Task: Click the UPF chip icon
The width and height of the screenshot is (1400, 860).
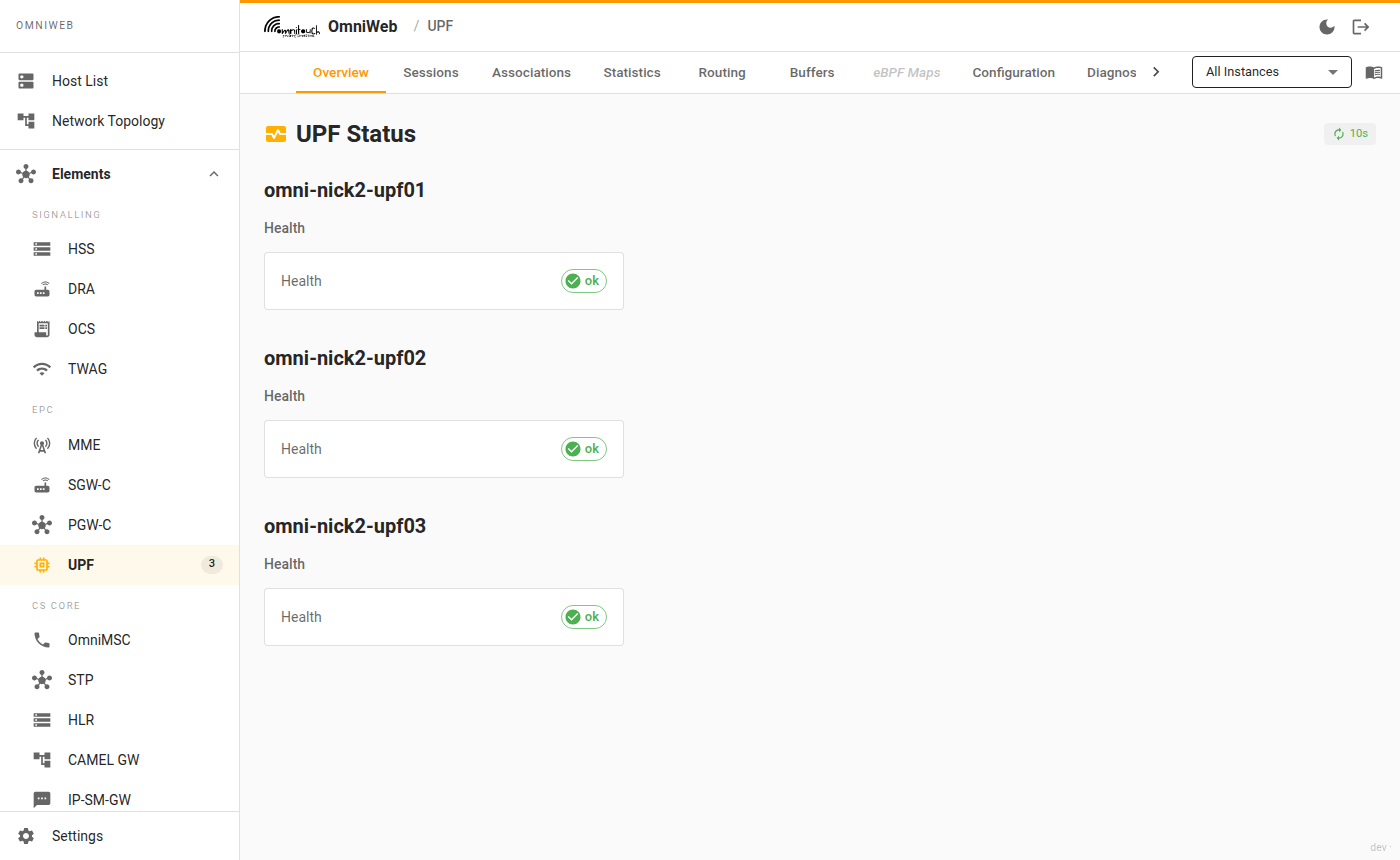Action: tap(42, 565)
